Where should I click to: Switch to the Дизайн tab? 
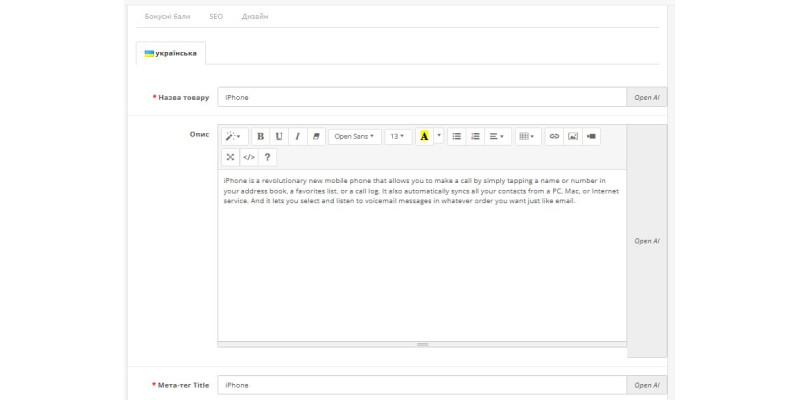(x=255, y=16)
